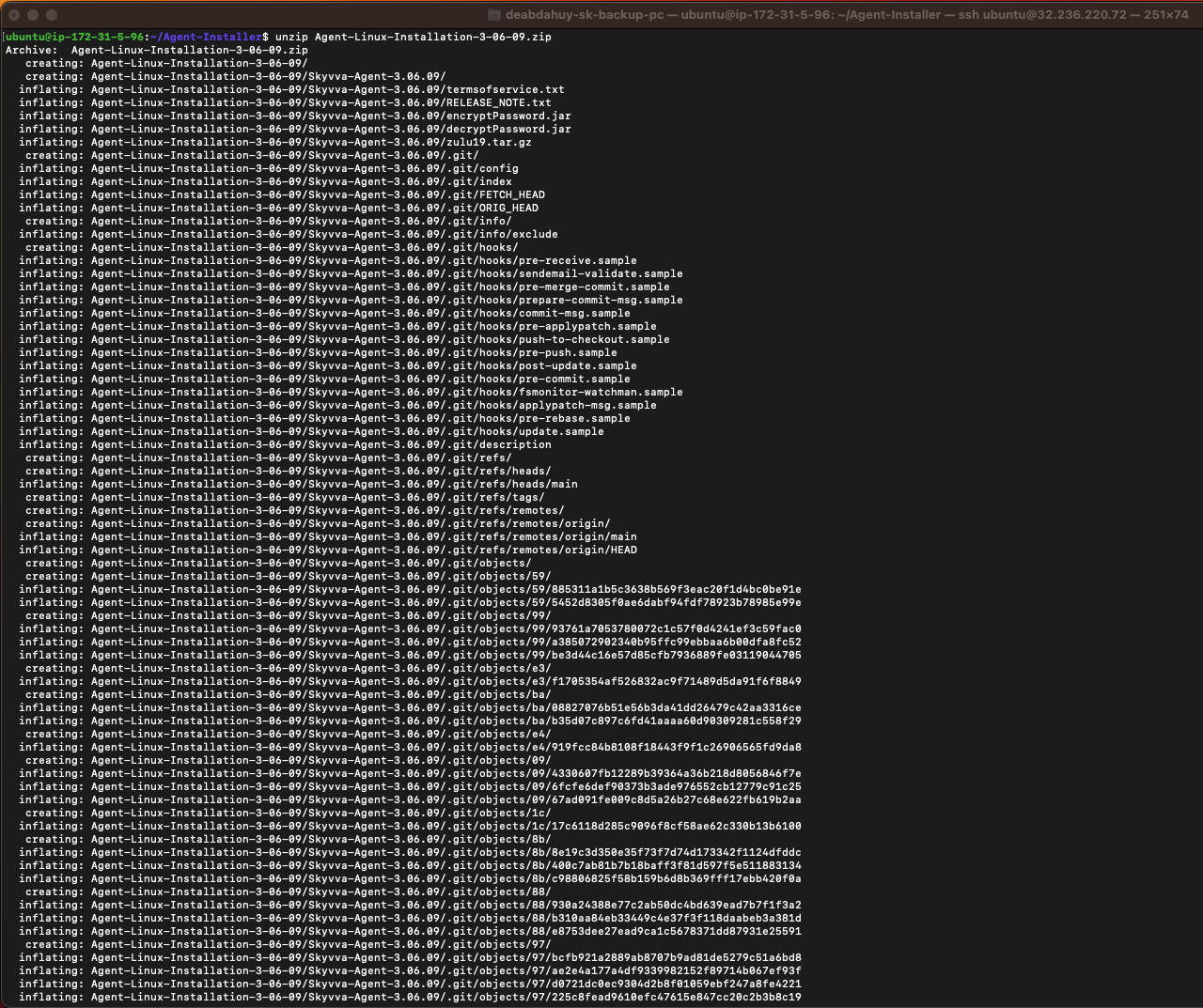
Task: Select the '.git/ORIG_HEAD' line
Action: click(x=278, y=208)
